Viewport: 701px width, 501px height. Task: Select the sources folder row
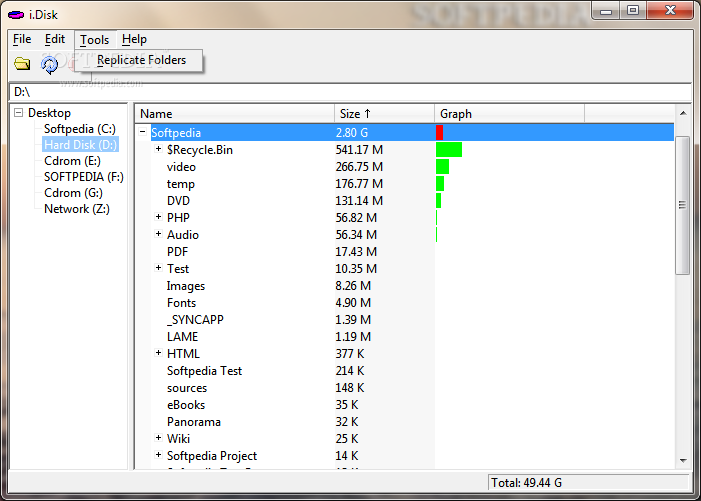point(405,387)
